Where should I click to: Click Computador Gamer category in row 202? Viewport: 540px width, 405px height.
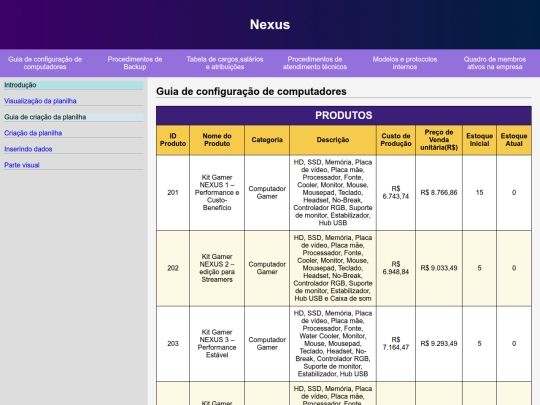[267, 268]
